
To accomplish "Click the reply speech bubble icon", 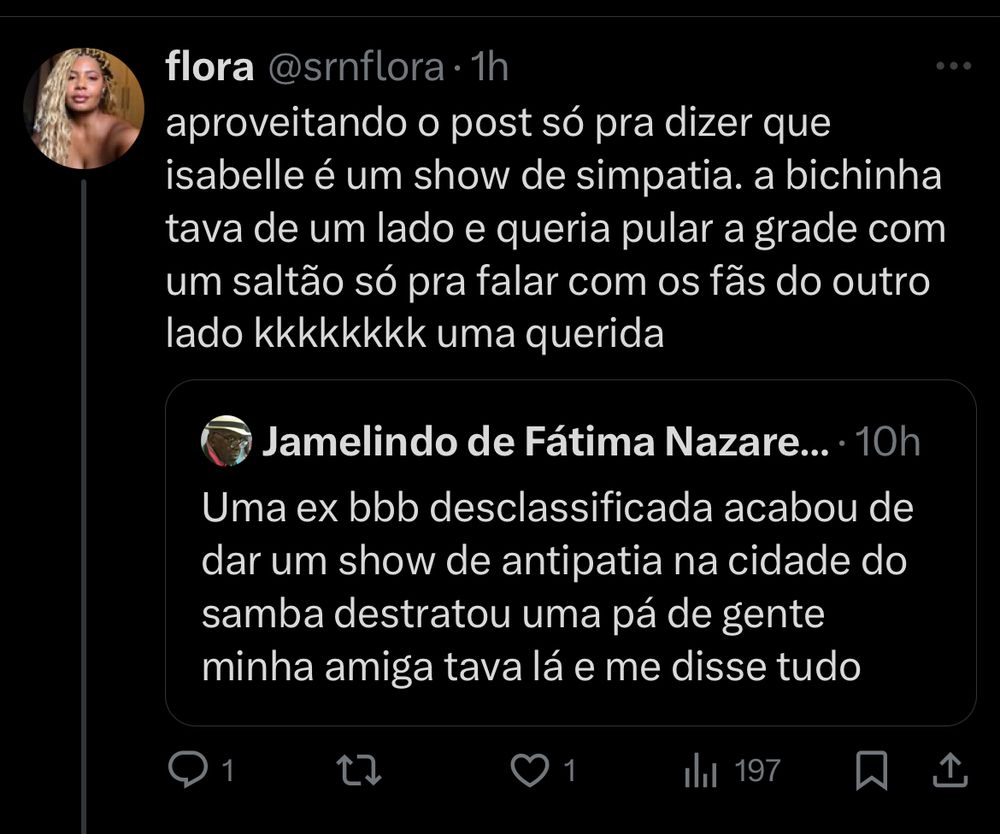I will (187, 770).
